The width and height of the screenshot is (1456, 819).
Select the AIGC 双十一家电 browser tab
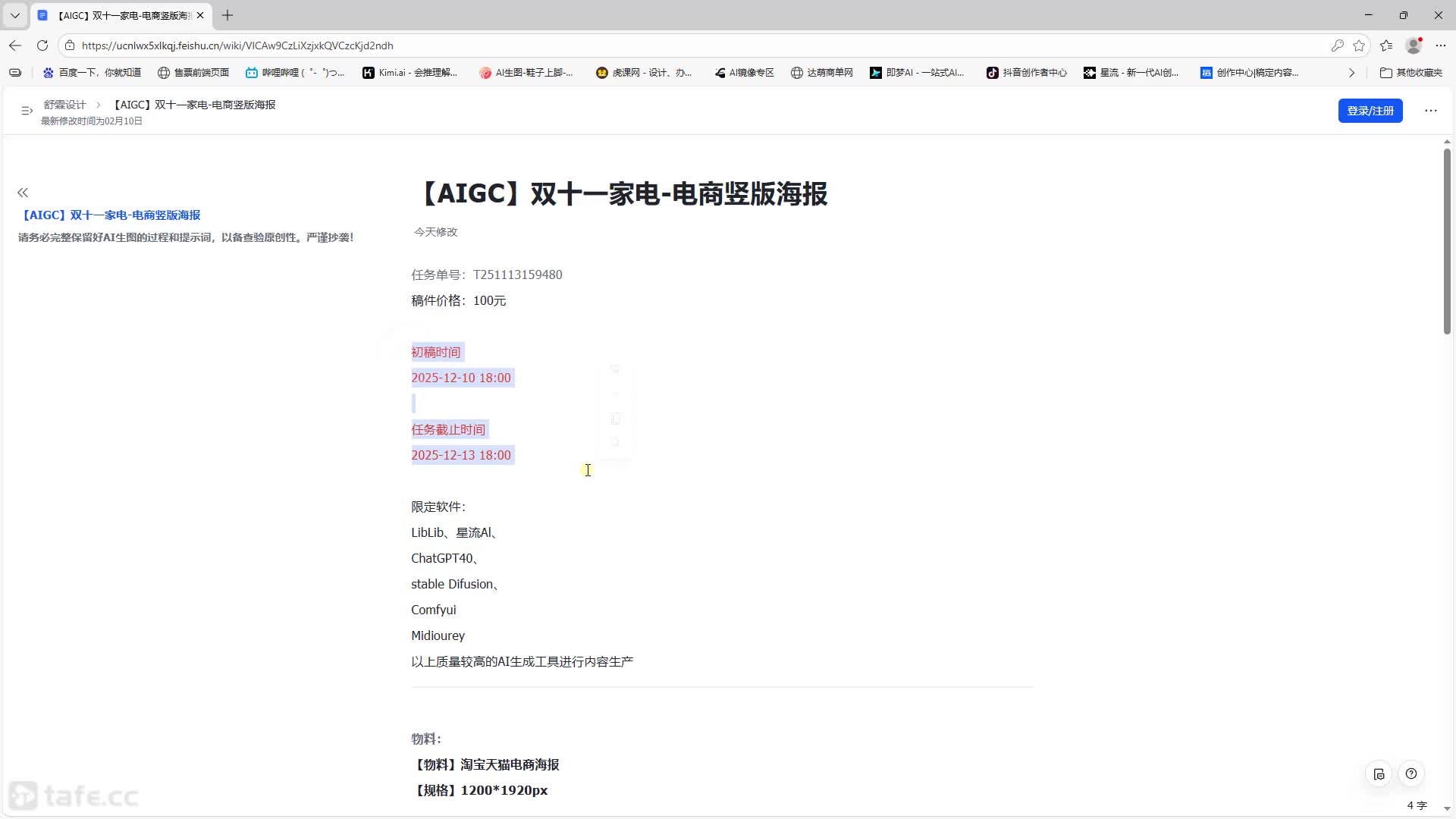point(121,15)
